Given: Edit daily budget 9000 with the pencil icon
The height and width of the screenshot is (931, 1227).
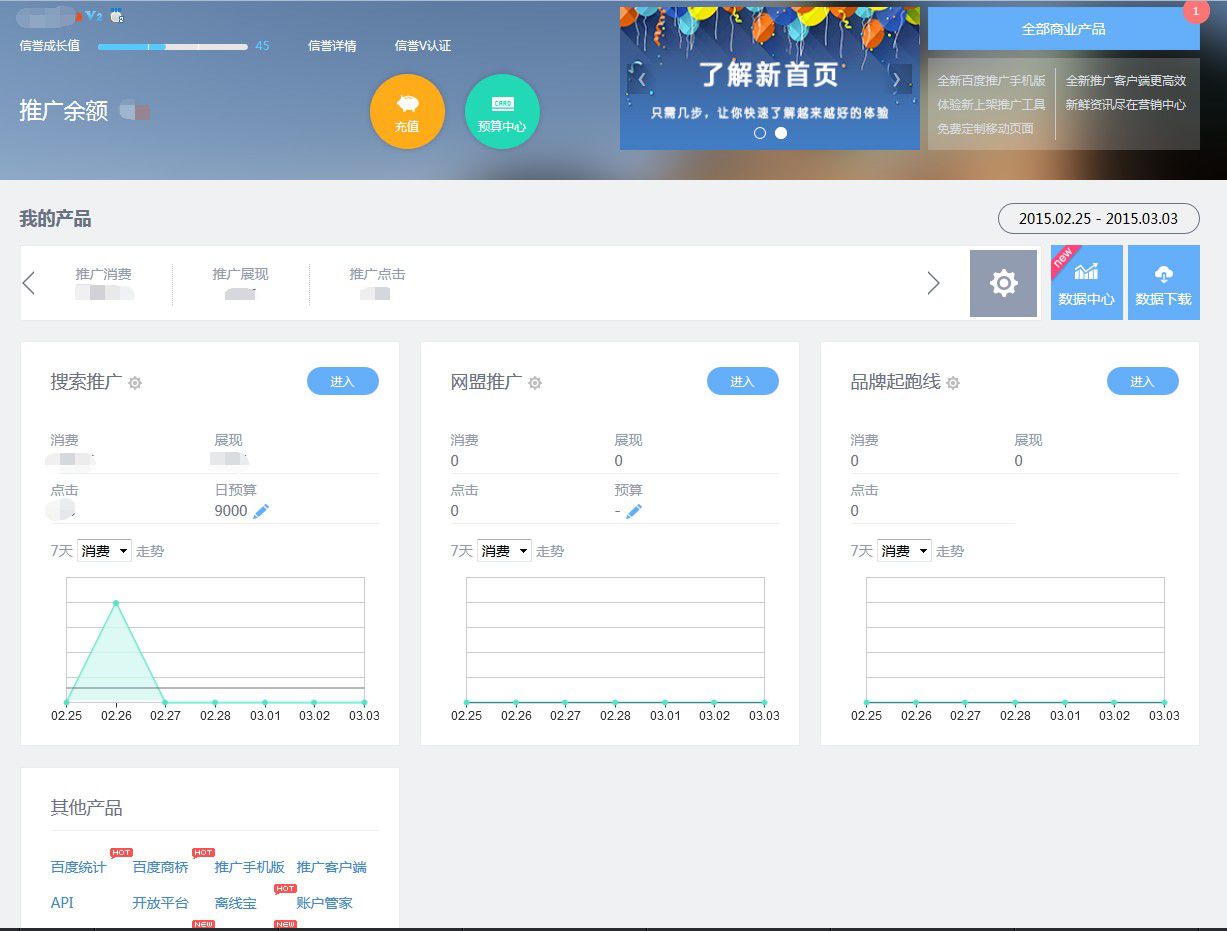Looking at the screenshot, I should pos(261,510).
